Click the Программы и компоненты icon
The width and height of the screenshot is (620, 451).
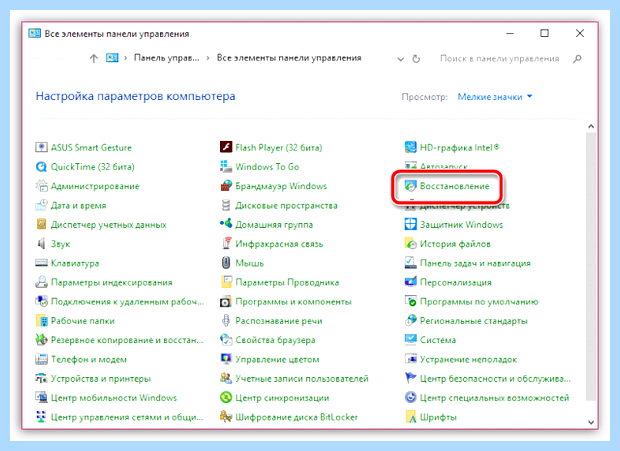pyautogui.click(x=226, y=302)
